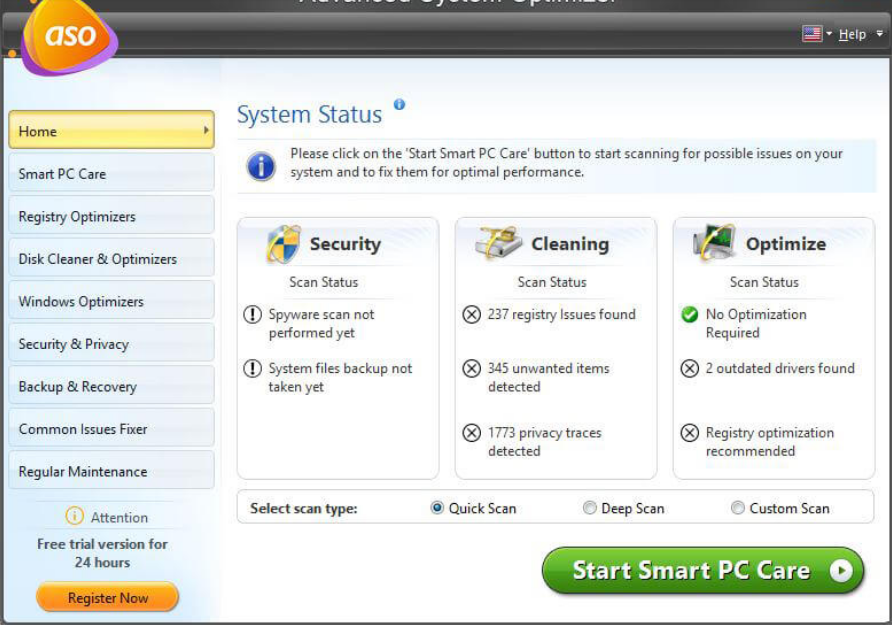Viewport: 892px width, 625px height.
Task: Click the System Status title
Action: tap(309, 114)
